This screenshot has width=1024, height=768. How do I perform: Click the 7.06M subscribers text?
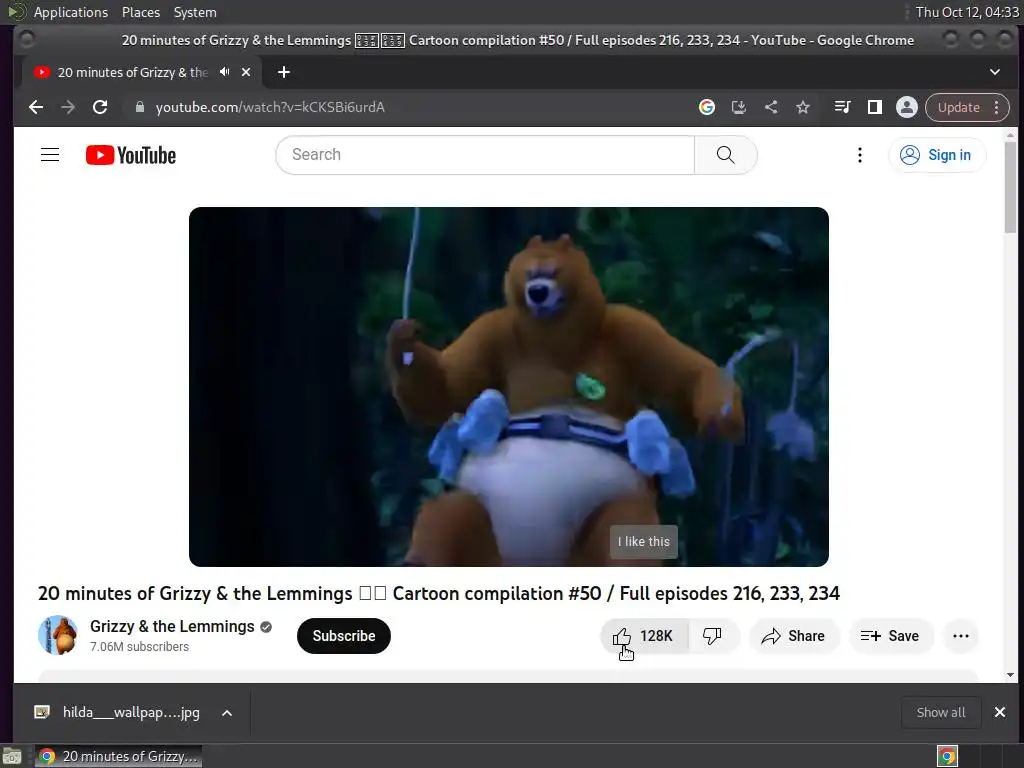(x=139, y=647)
